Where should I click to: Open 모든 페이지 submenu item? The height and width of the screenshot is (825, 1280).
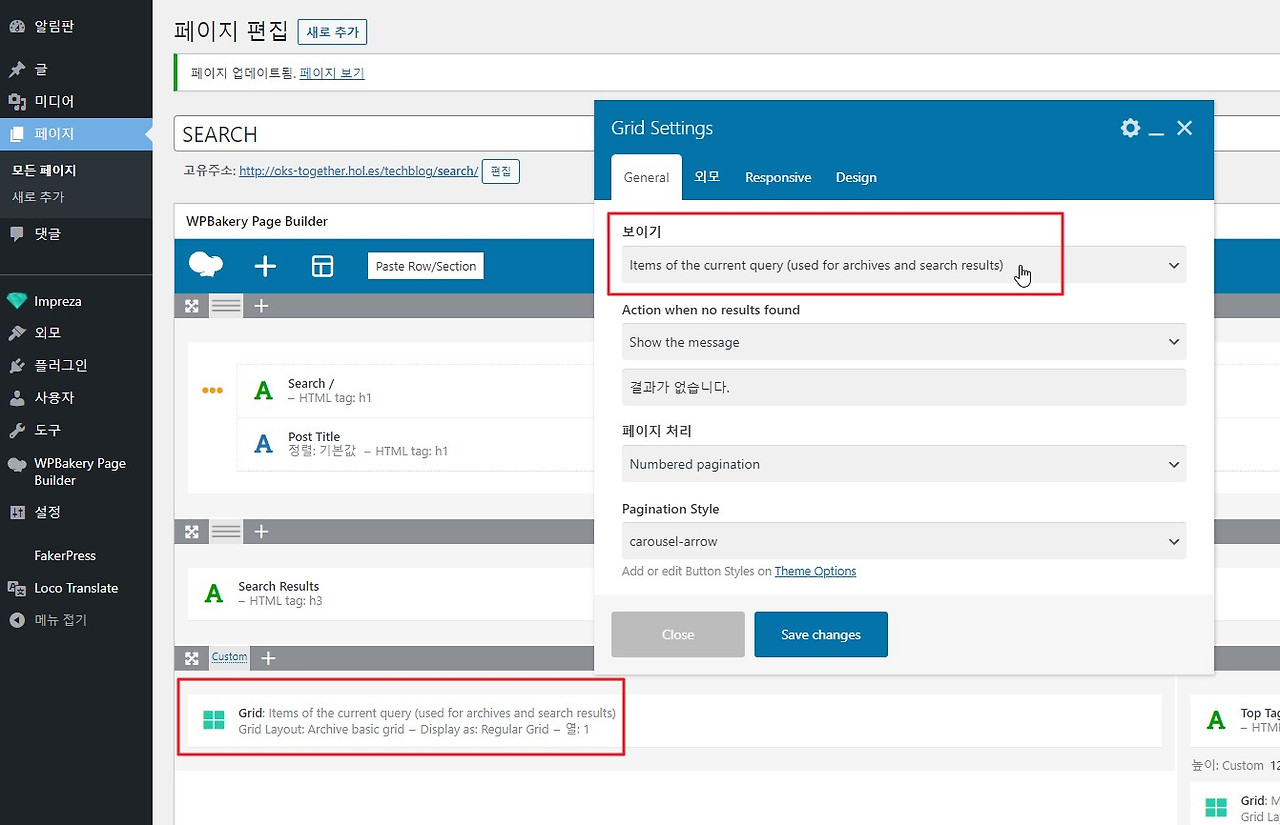point(44,171)
